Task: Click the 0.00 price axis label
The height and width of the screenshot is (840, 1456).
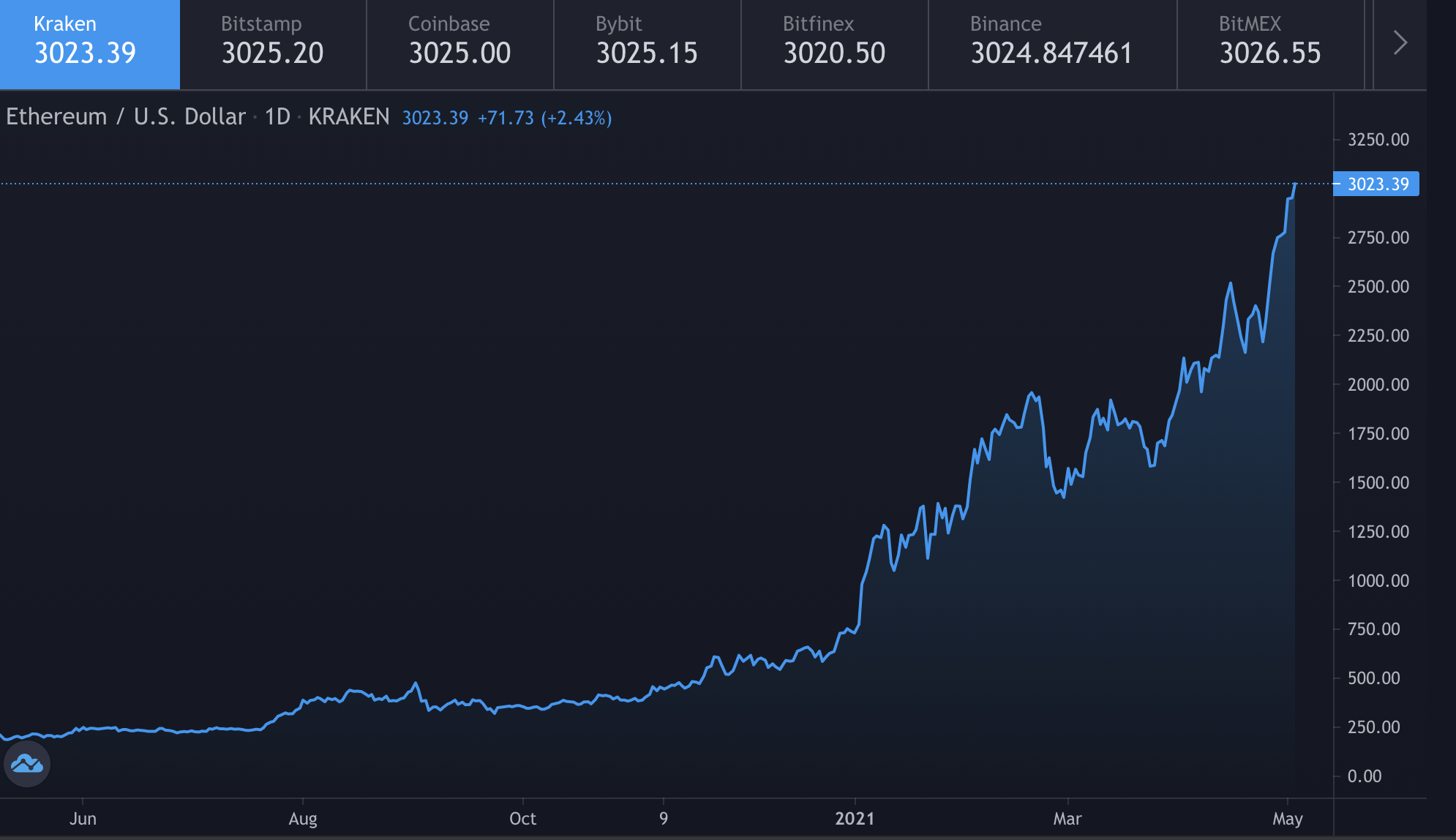Action: tap(1365, 776)
